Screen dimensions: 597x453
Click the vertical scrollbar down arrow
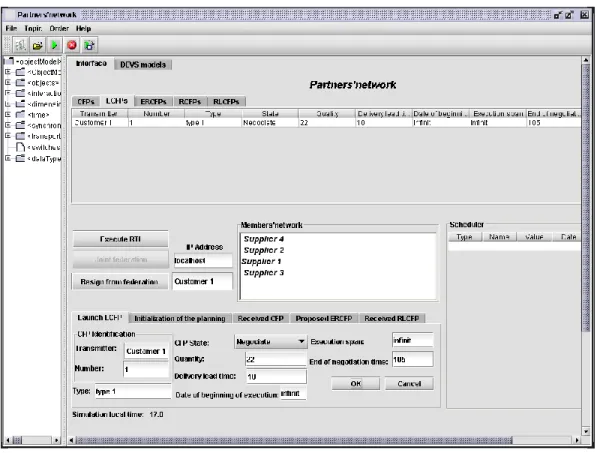(586, 431)
